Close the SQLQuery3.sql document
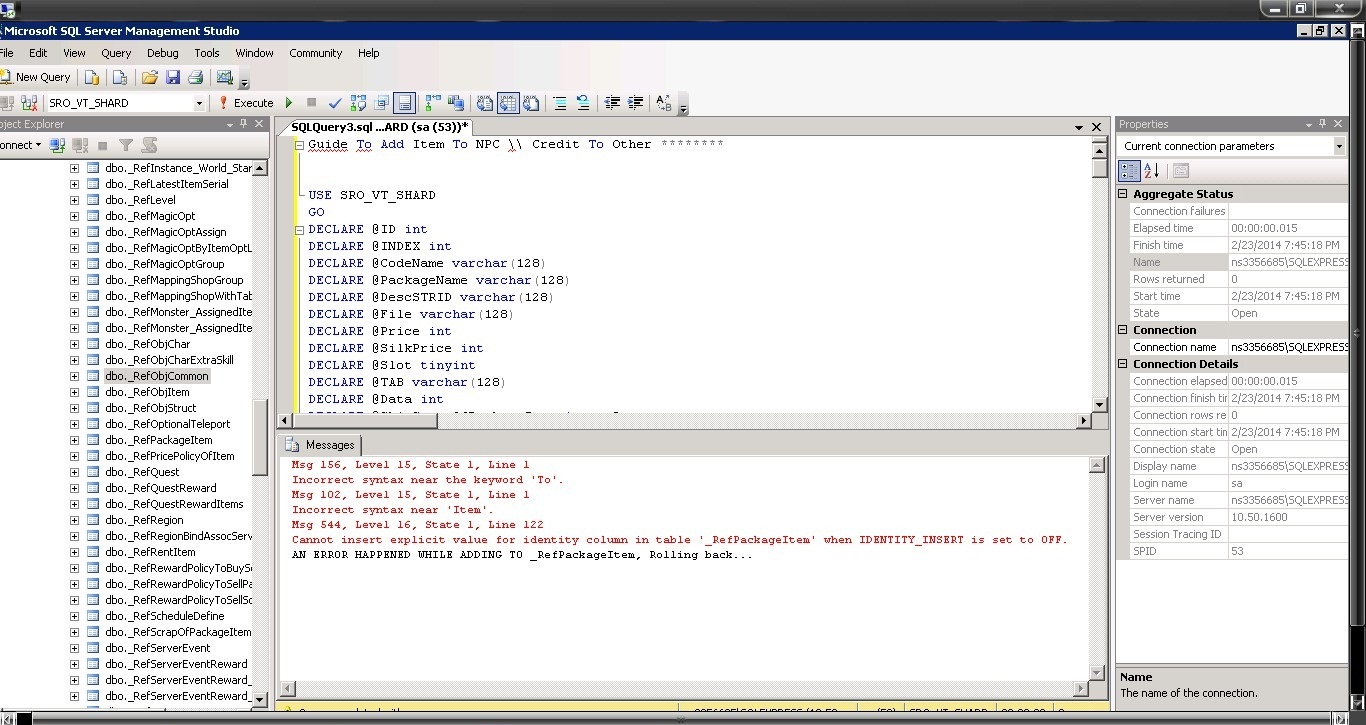 (1097, 127)
